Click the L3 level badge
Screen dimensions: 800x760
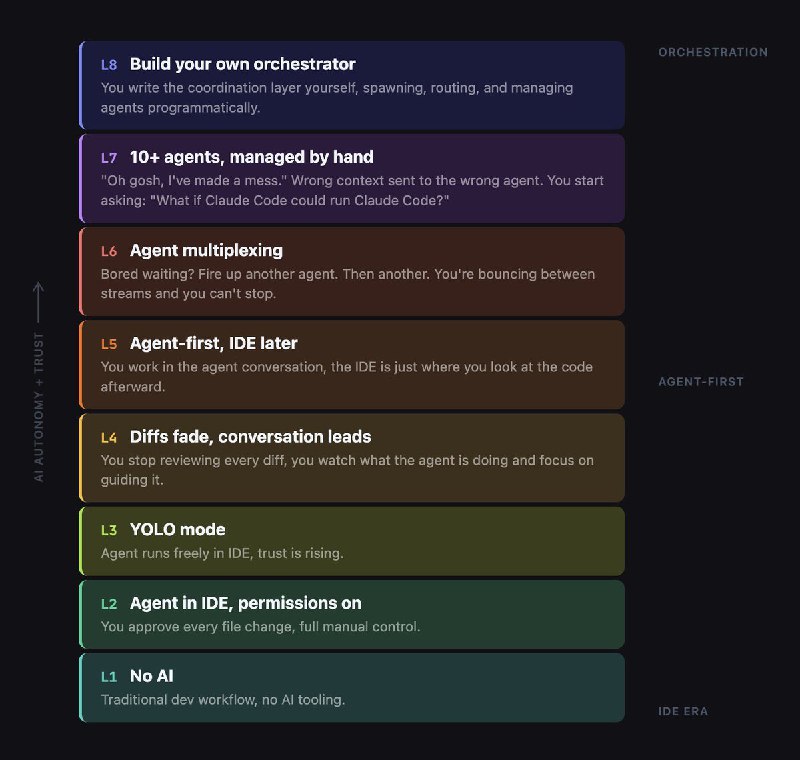click(x=109, y=530)
